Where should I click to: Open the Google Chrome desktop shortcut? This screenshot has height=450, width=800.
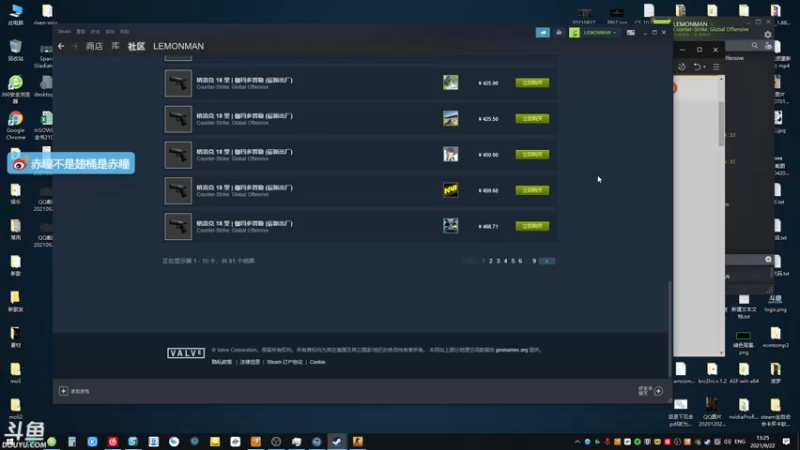click(15, 126)
